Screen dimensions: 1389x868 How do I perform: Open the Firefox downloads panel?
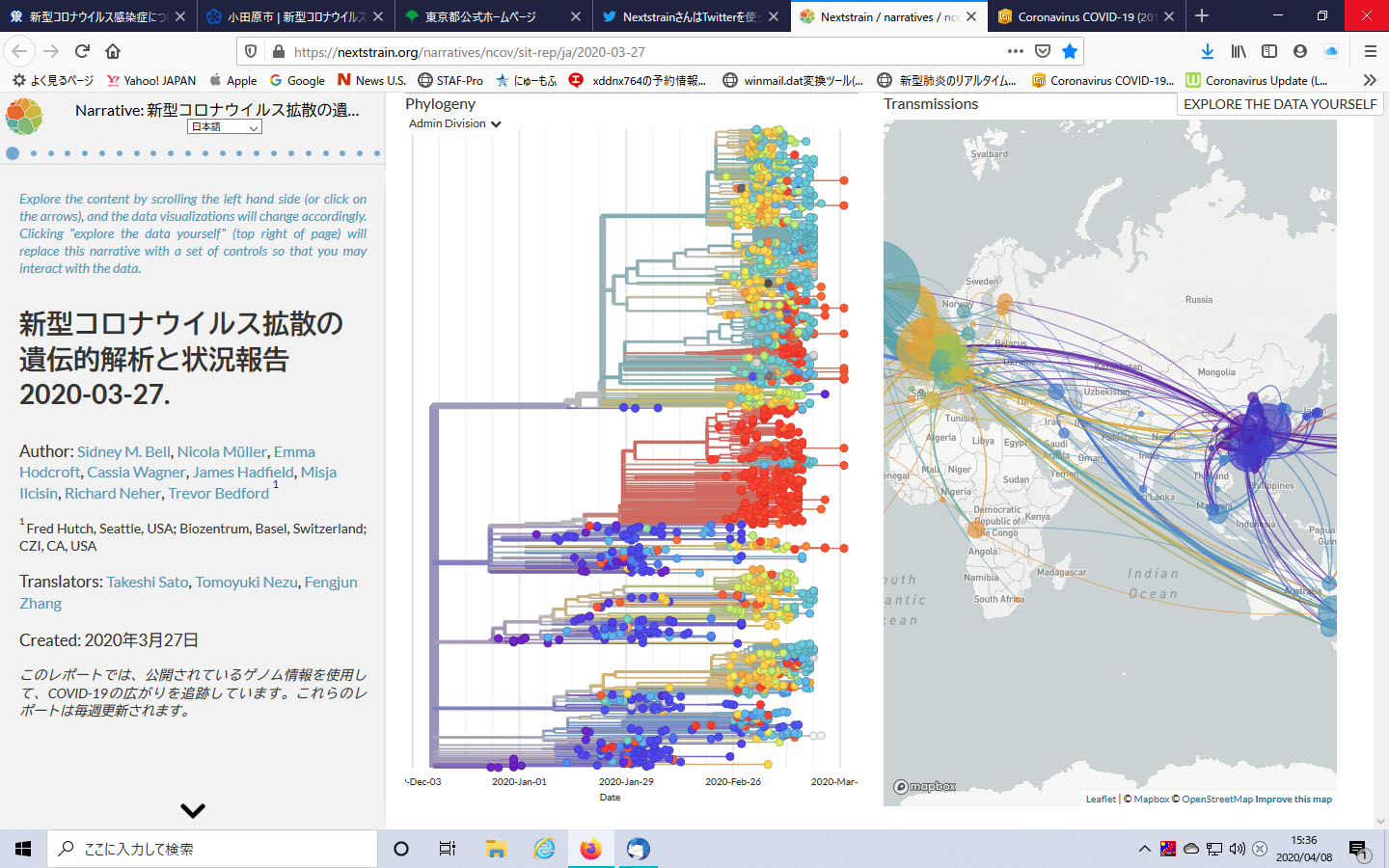pyautogui.click(x=1207, y=51)
